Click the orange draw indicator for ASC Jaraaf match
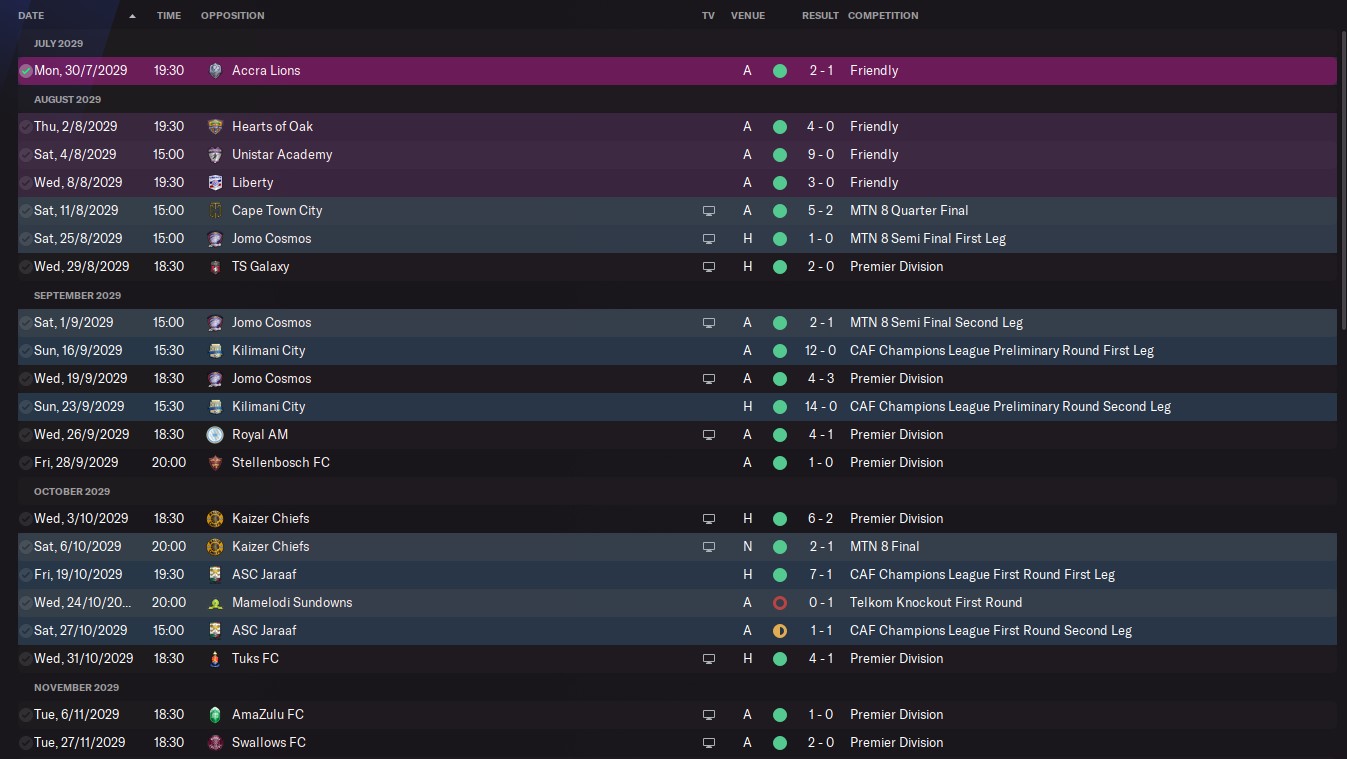 click(x=780, y=630)
